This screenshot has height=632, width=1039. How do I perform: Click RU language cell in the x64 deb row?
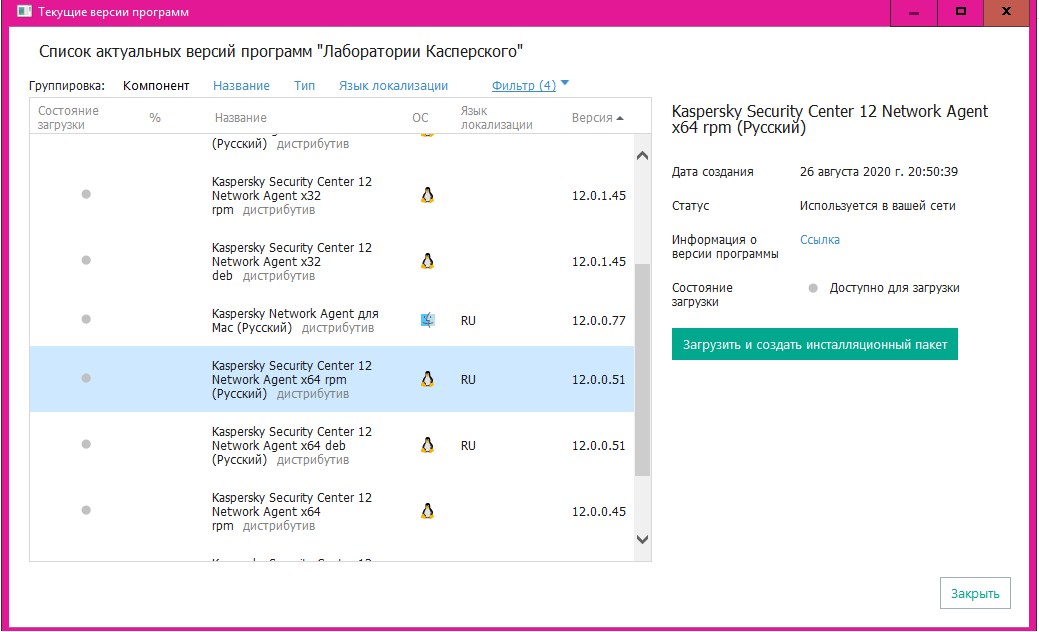pos(468,446)
